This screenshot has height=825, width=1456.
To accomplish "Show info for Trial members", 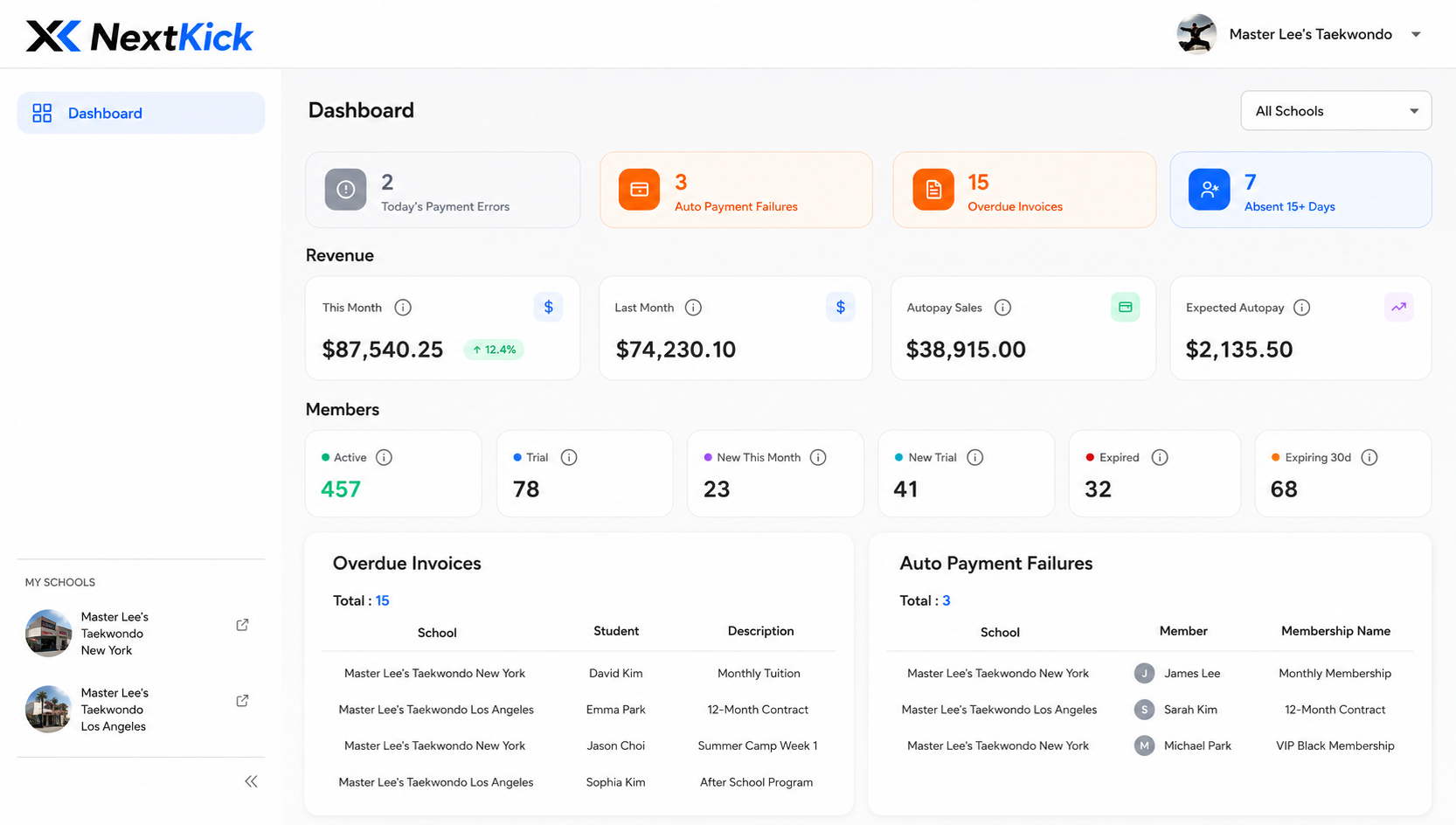I will click(569, 457).
